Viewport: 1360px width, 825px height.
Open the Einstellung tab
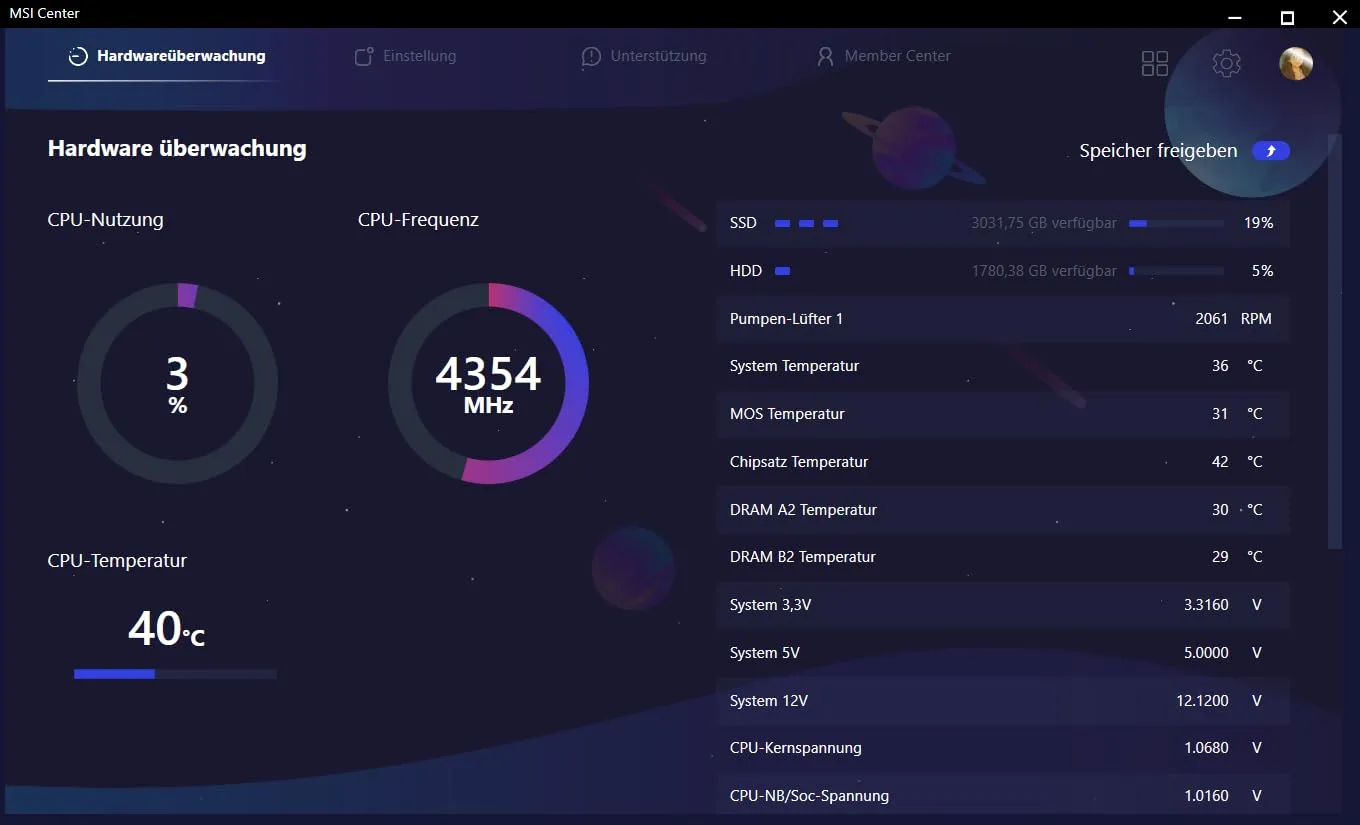tap(406, 56)
